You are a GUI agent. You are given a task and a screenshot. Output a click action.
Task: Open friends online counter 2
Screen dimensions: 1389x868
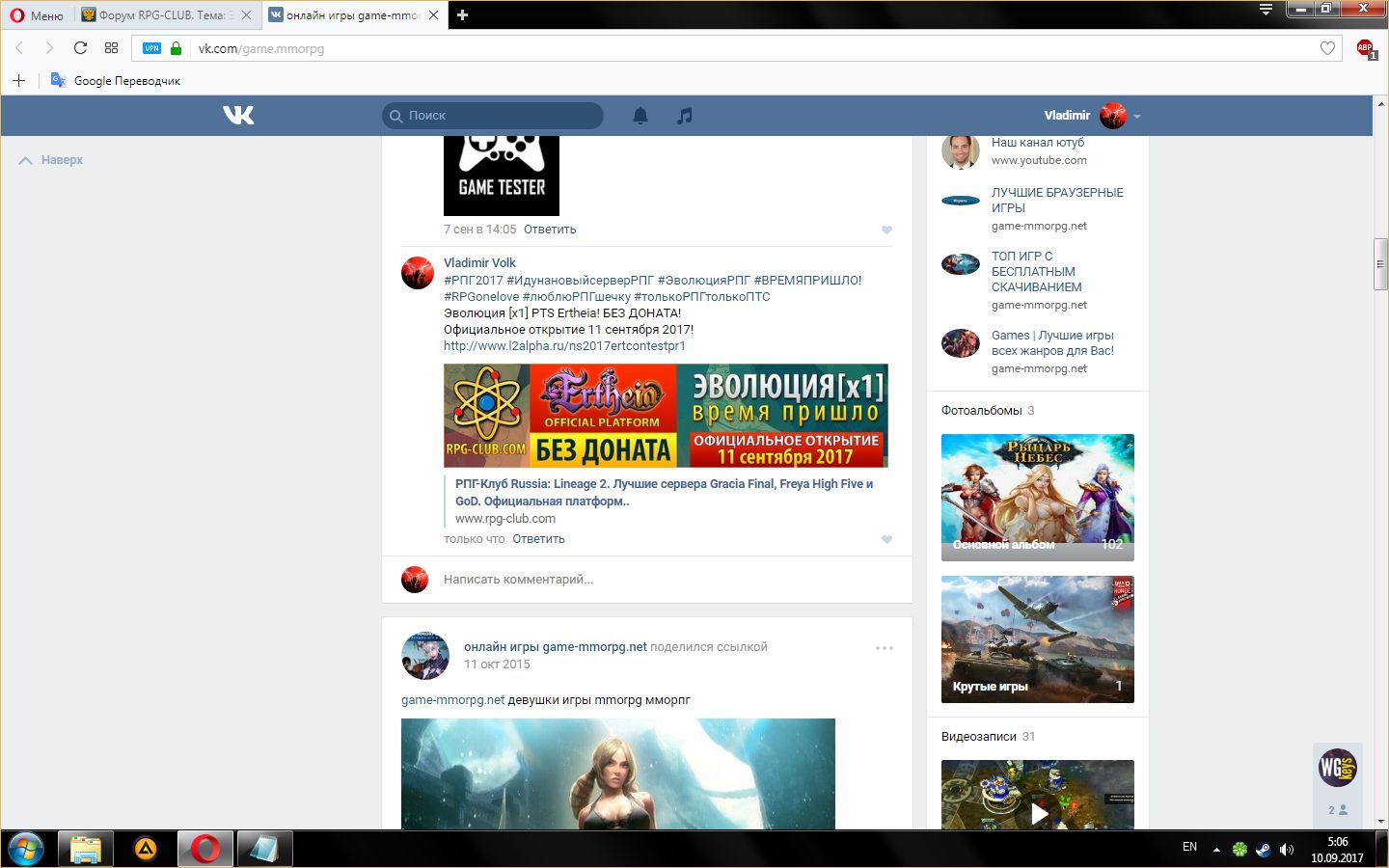(1338, 810)
